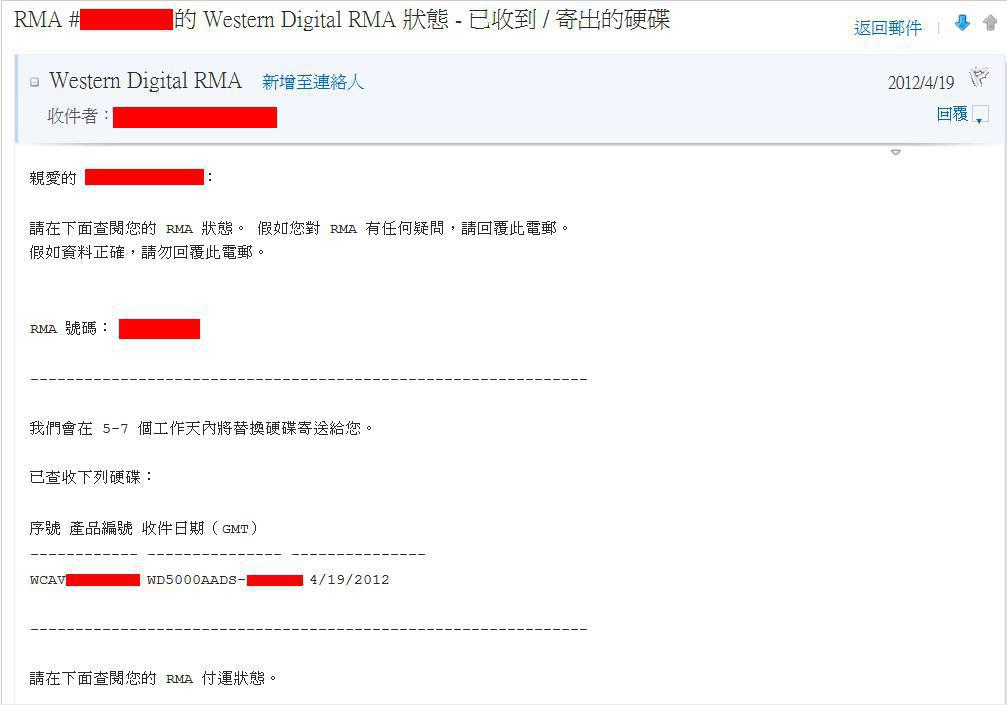The width and height of the screenshot is (1007, 705).
Task: Click 新增至連絡人 to add sender
Action: point(313,82)
